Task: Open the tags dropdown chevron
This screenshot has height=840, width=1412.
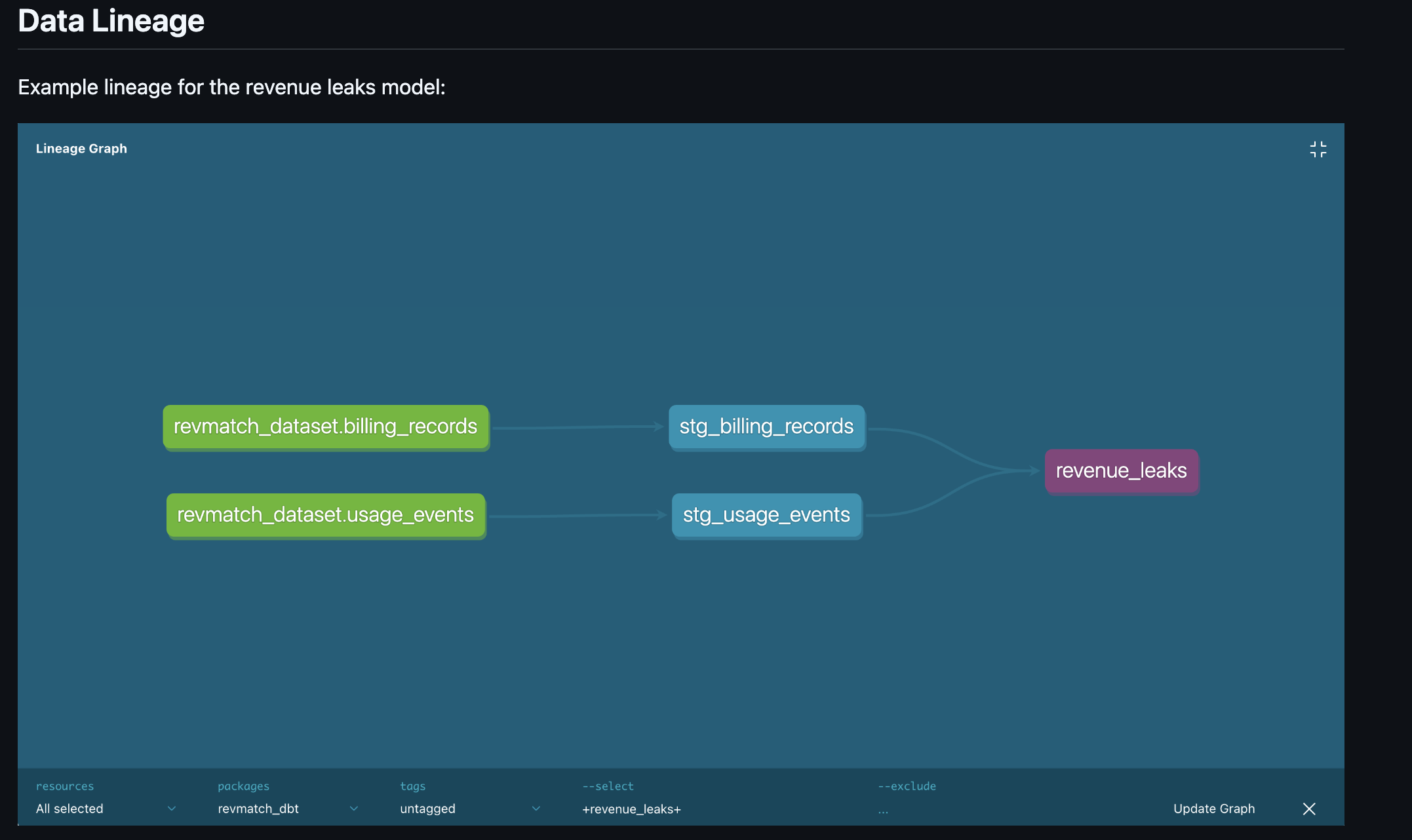Action: (536, 809)
